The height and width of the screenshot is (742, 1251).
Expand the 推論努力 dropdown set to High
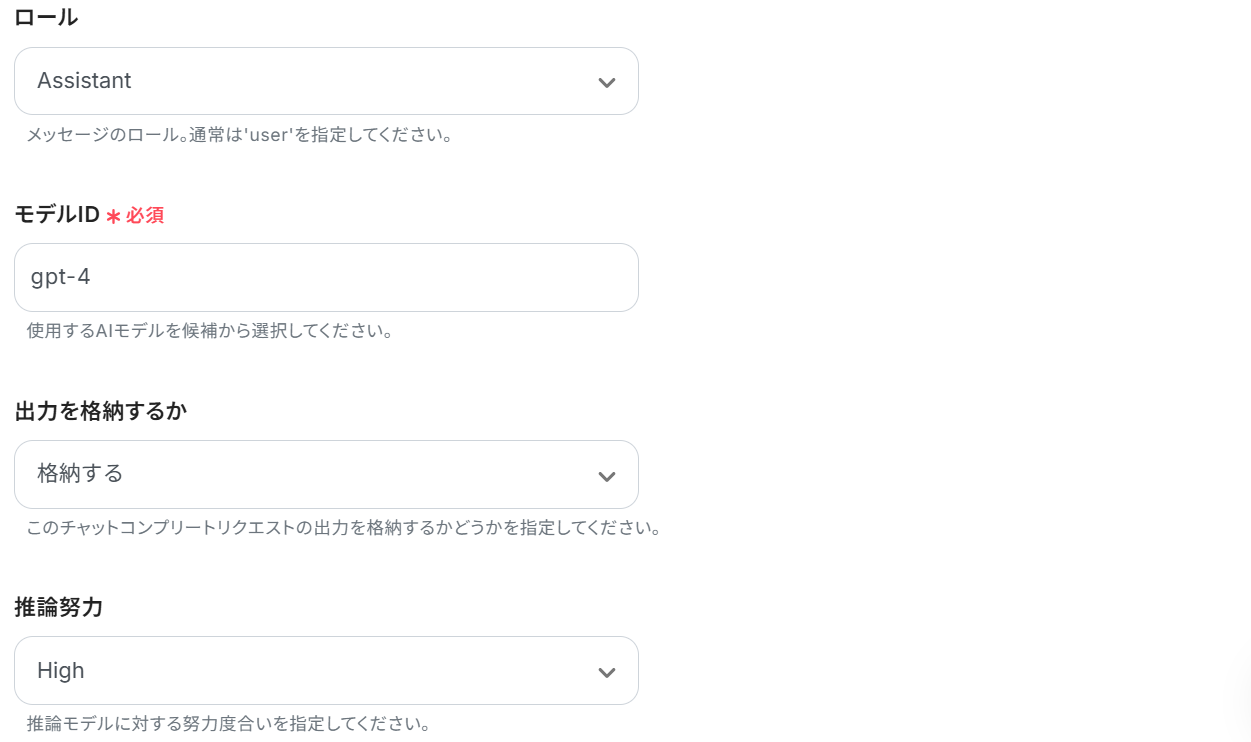click(326, 670)
